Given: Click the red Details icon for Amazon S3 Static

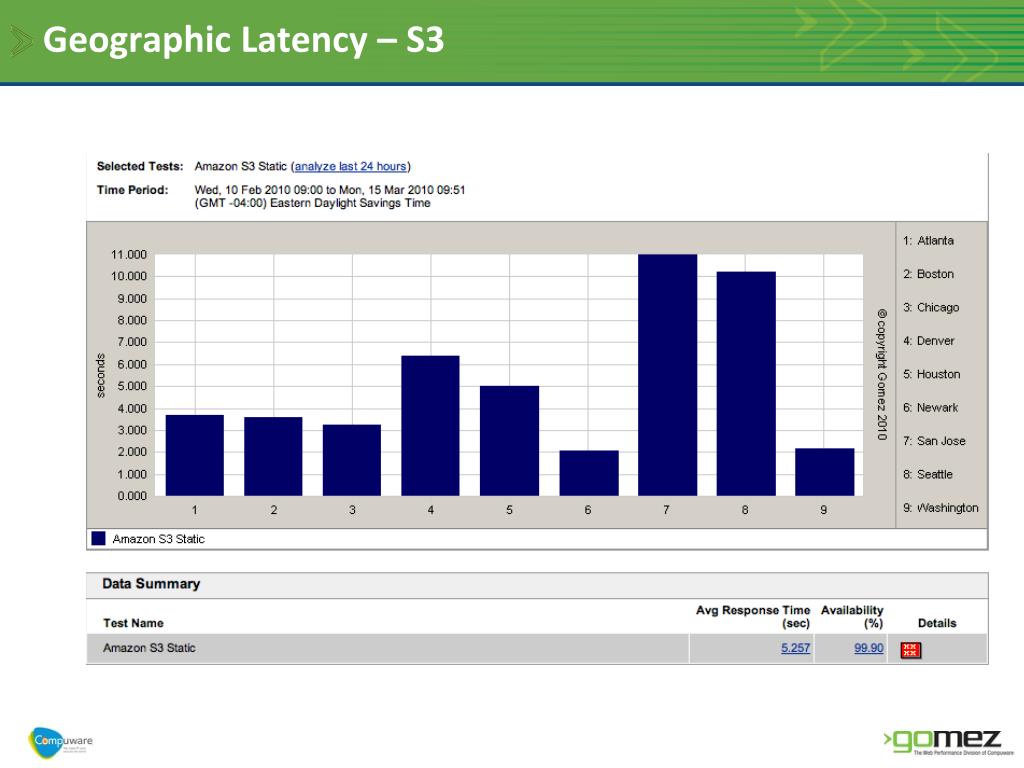Looking at the screenshot, I should (910, 650).
